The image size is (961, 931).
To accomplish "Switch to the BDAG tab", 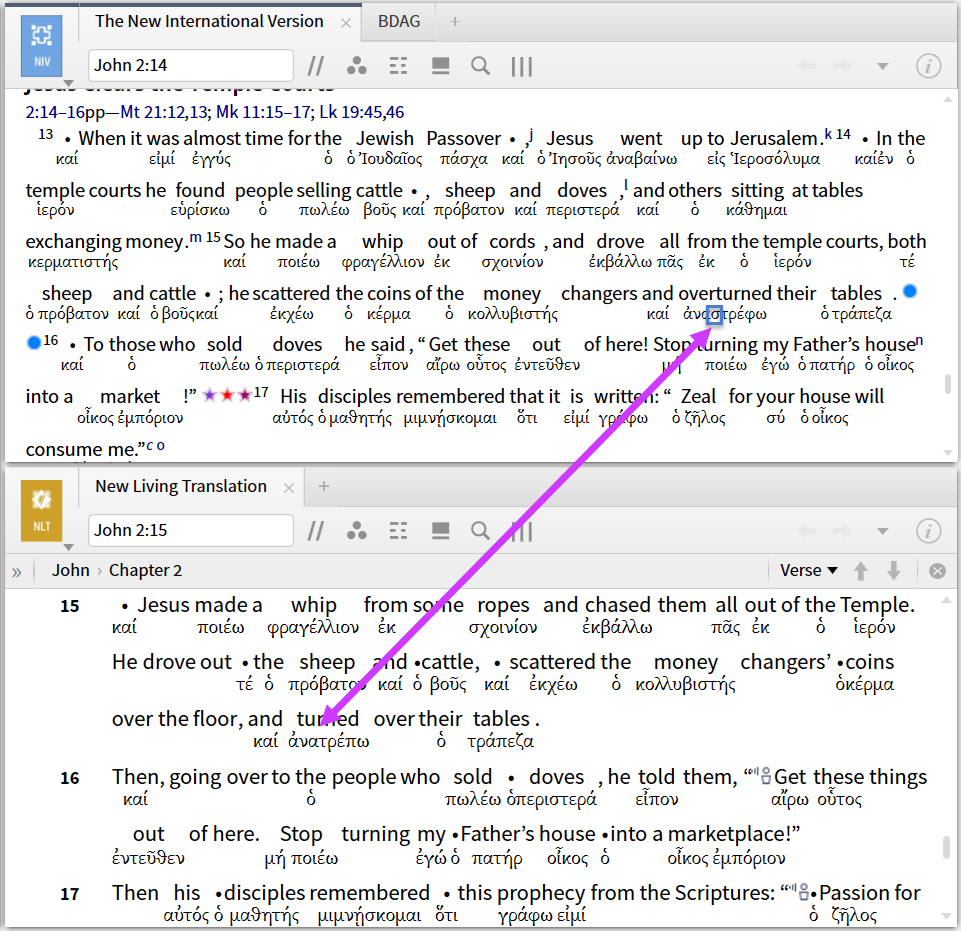I will [x=399, y=21].
